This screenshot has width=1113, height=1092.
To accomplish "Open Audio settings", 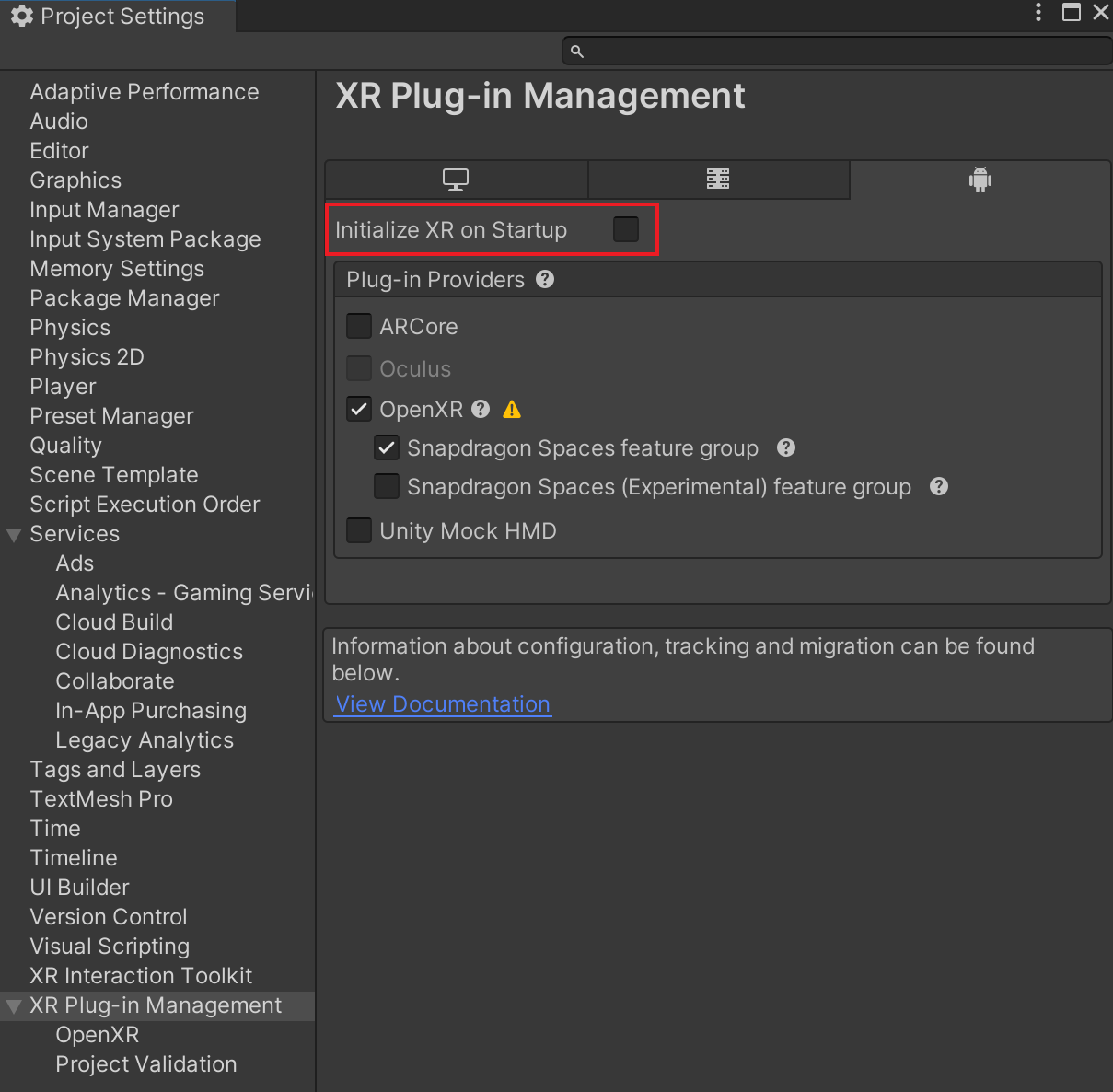I will tap(59, 122).
